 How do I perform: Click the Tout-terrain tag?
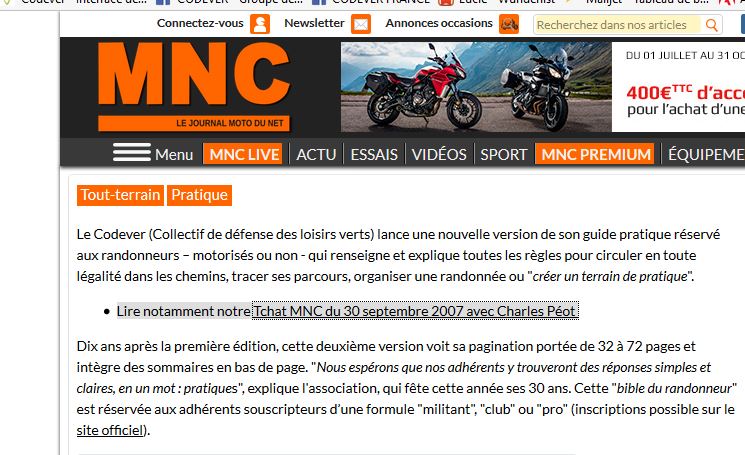(x=120, y=195)
